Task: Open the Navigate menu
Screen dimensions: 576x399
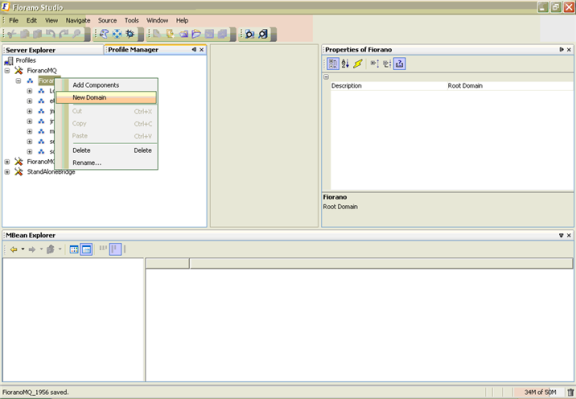Action: point(78,21)
